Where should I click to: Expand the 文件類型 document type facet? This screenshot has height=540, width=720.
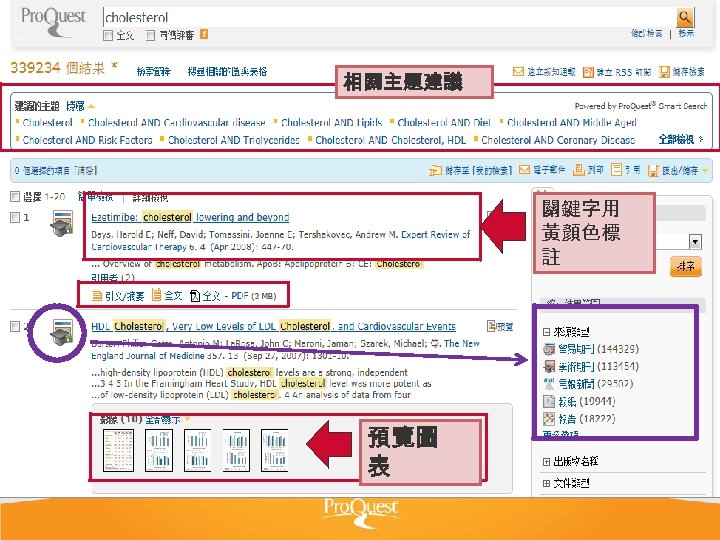click(x=546, y=483)
